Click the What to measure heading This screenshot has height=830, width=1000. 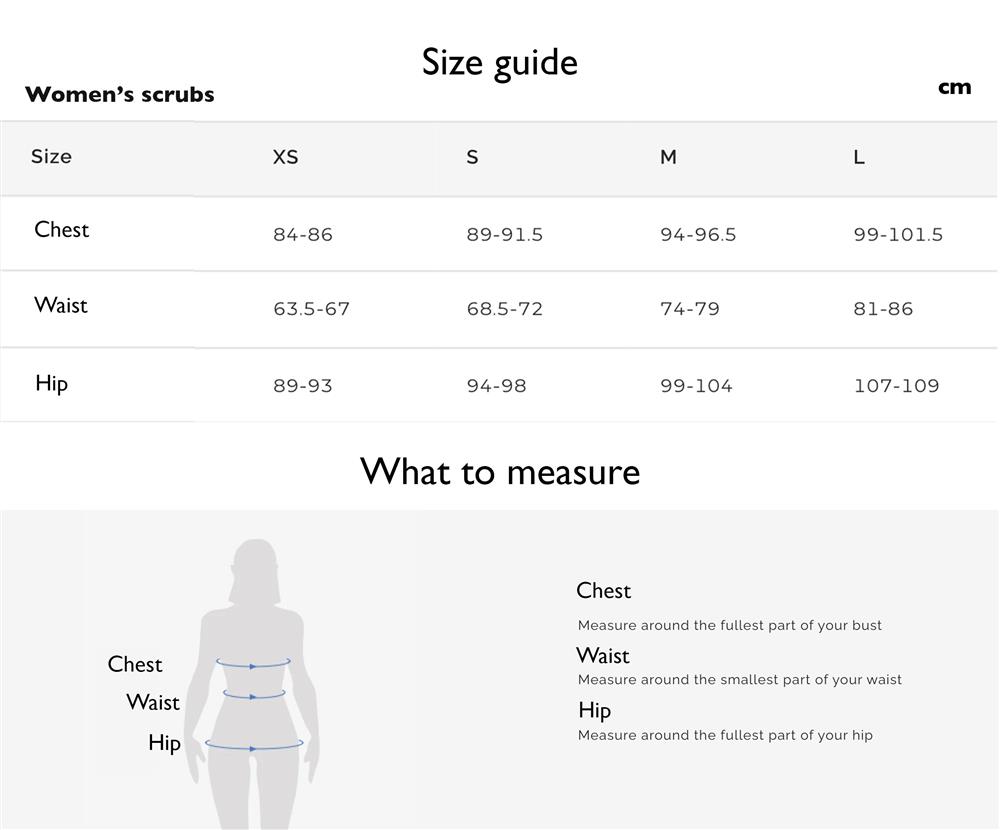(x=499, y=472)
